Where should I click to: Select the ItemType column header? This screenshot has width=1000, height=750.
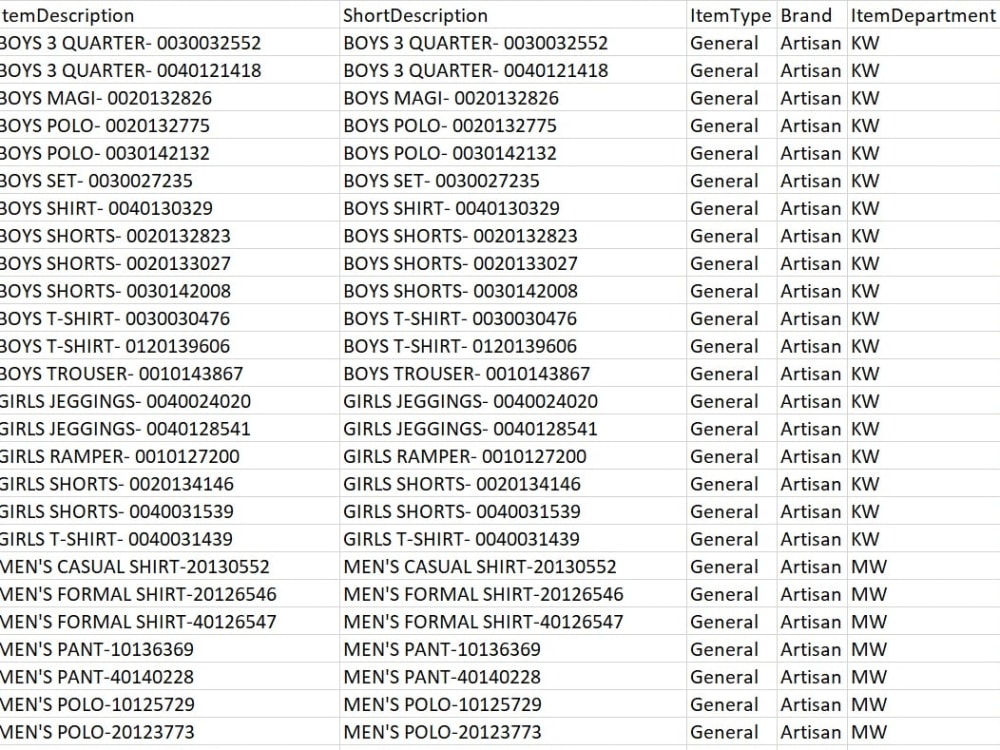click(732, 15)
